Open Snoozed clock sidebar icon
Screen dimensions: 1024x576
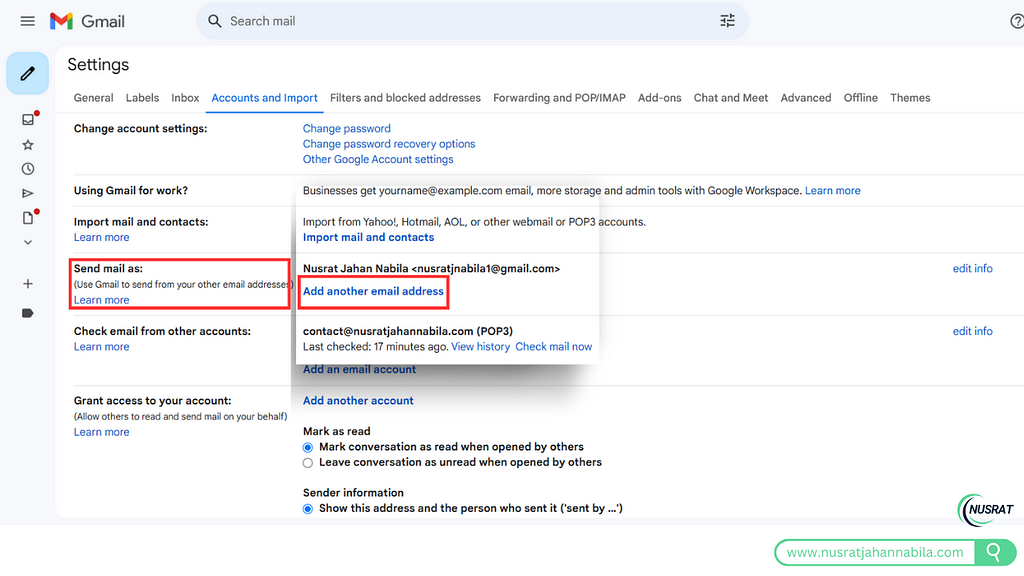27,169
